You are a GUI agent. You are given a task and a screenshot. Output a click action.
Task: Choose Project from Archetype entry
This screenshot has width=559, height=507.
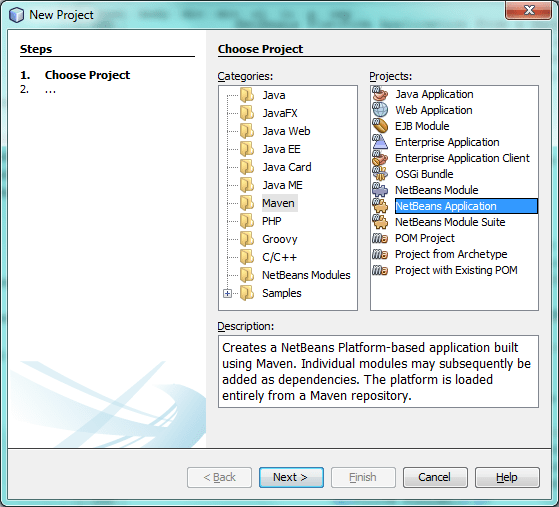coord(451,254)
